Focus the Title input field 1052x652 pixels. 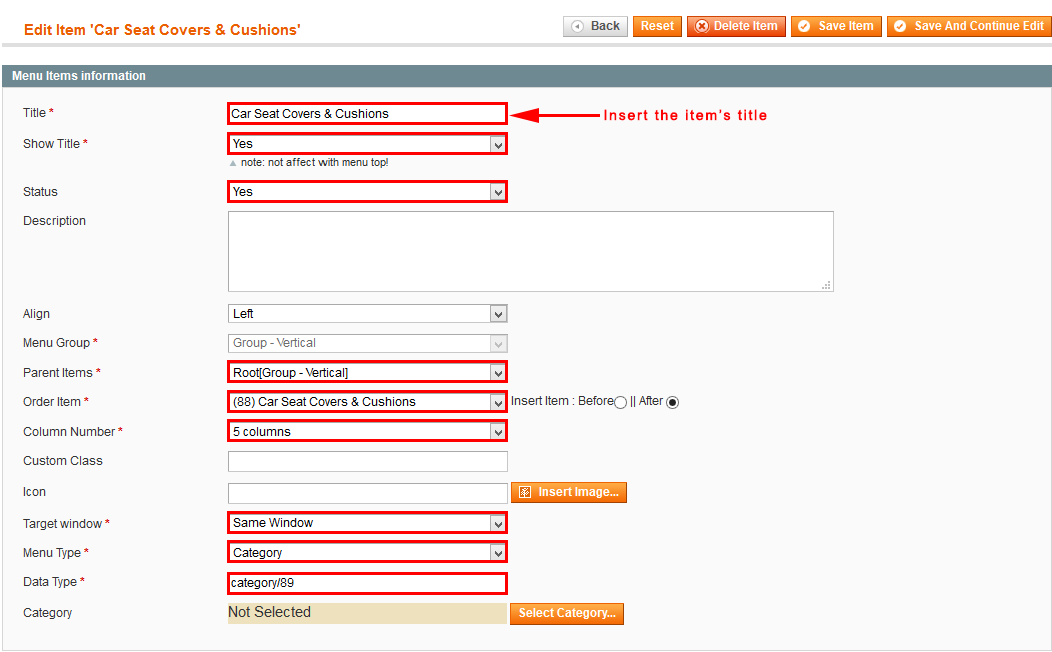(368, 113)
